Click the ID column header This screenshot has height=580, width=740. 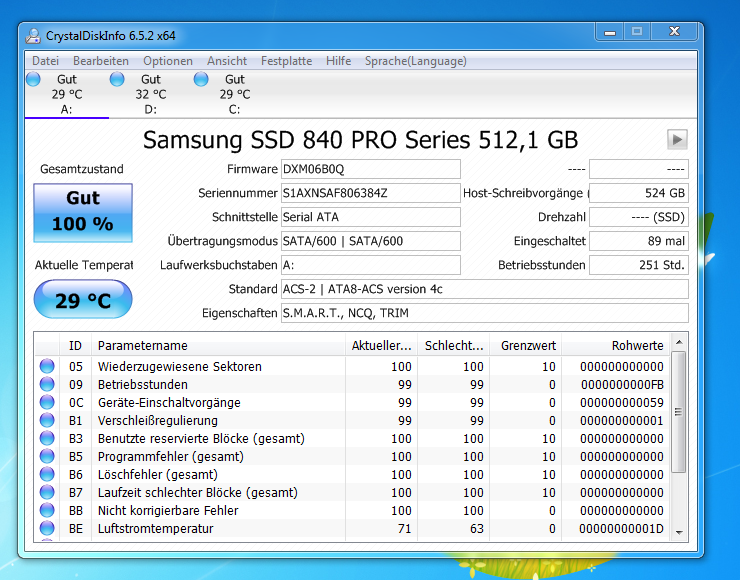pyautogui.click(x=76, y=345)
